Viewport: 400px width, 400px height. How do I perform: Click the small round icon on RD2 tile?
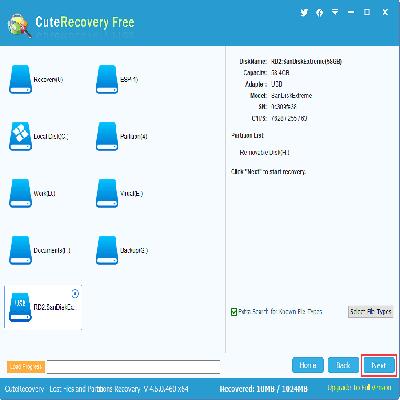point(75,293)
